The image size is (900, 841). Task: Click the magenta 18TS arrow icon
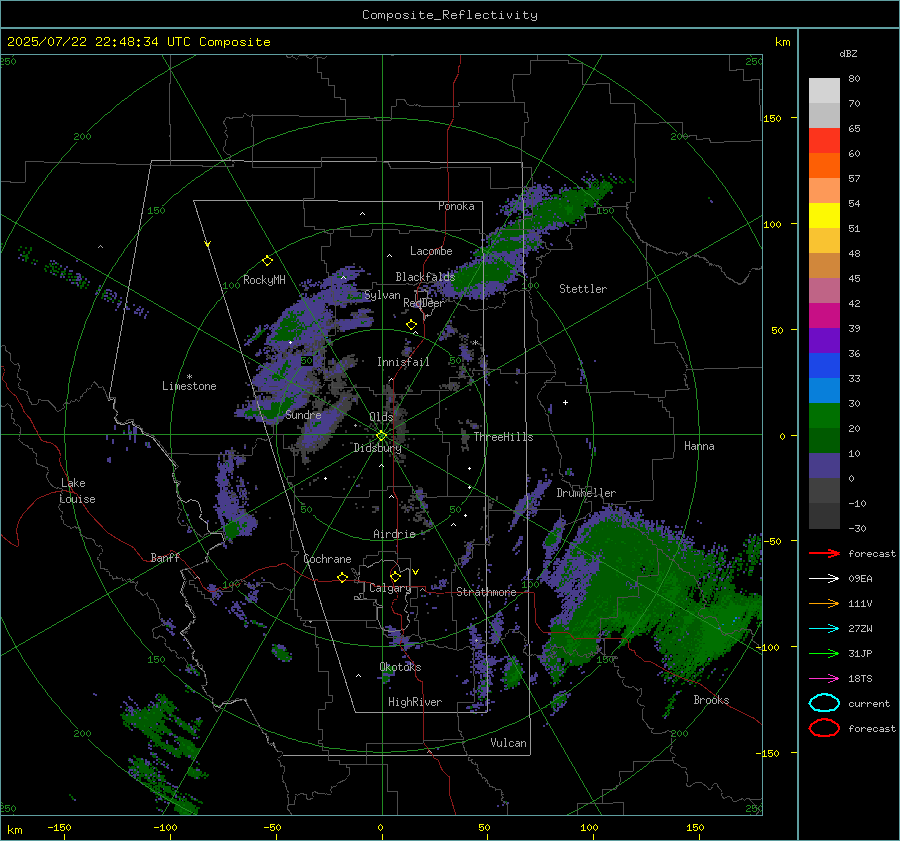coord(824,679)
